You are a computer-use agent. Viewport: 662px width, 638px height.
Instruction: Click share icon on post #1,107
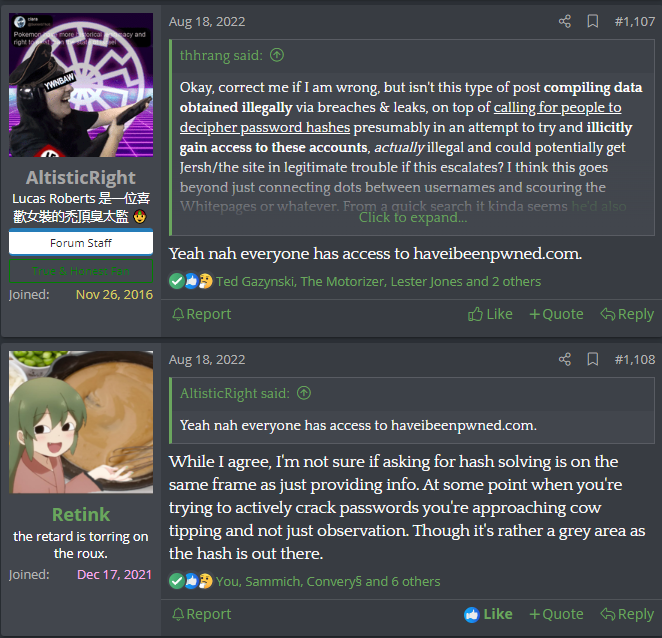[x=564, y=21]
